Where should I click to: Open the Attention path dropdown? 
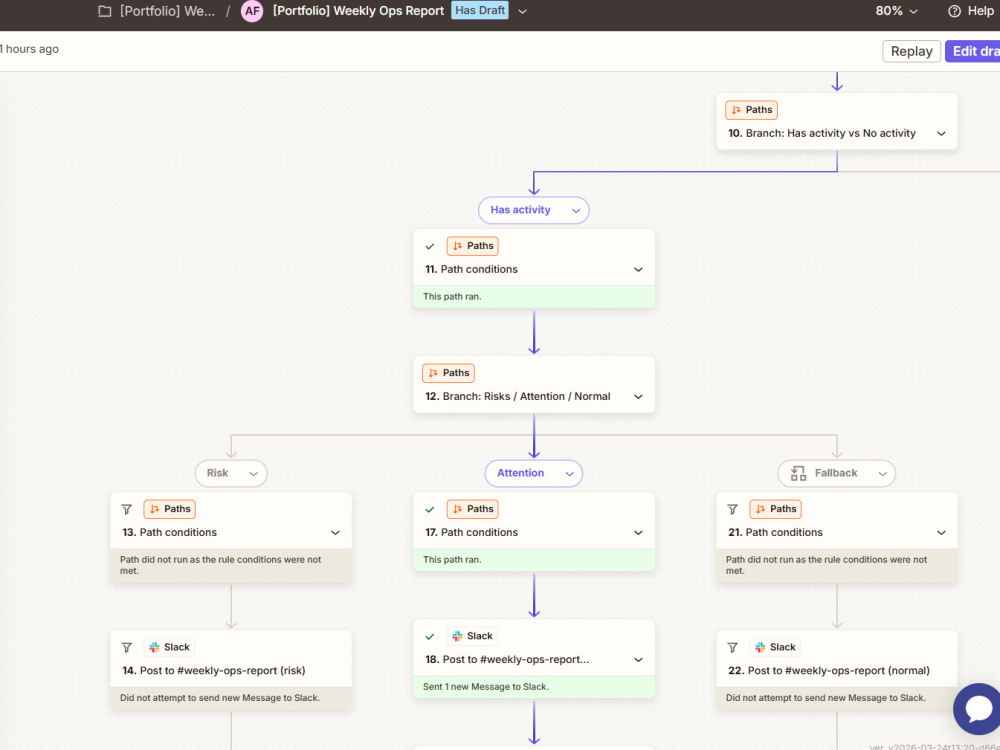(570, 473)
